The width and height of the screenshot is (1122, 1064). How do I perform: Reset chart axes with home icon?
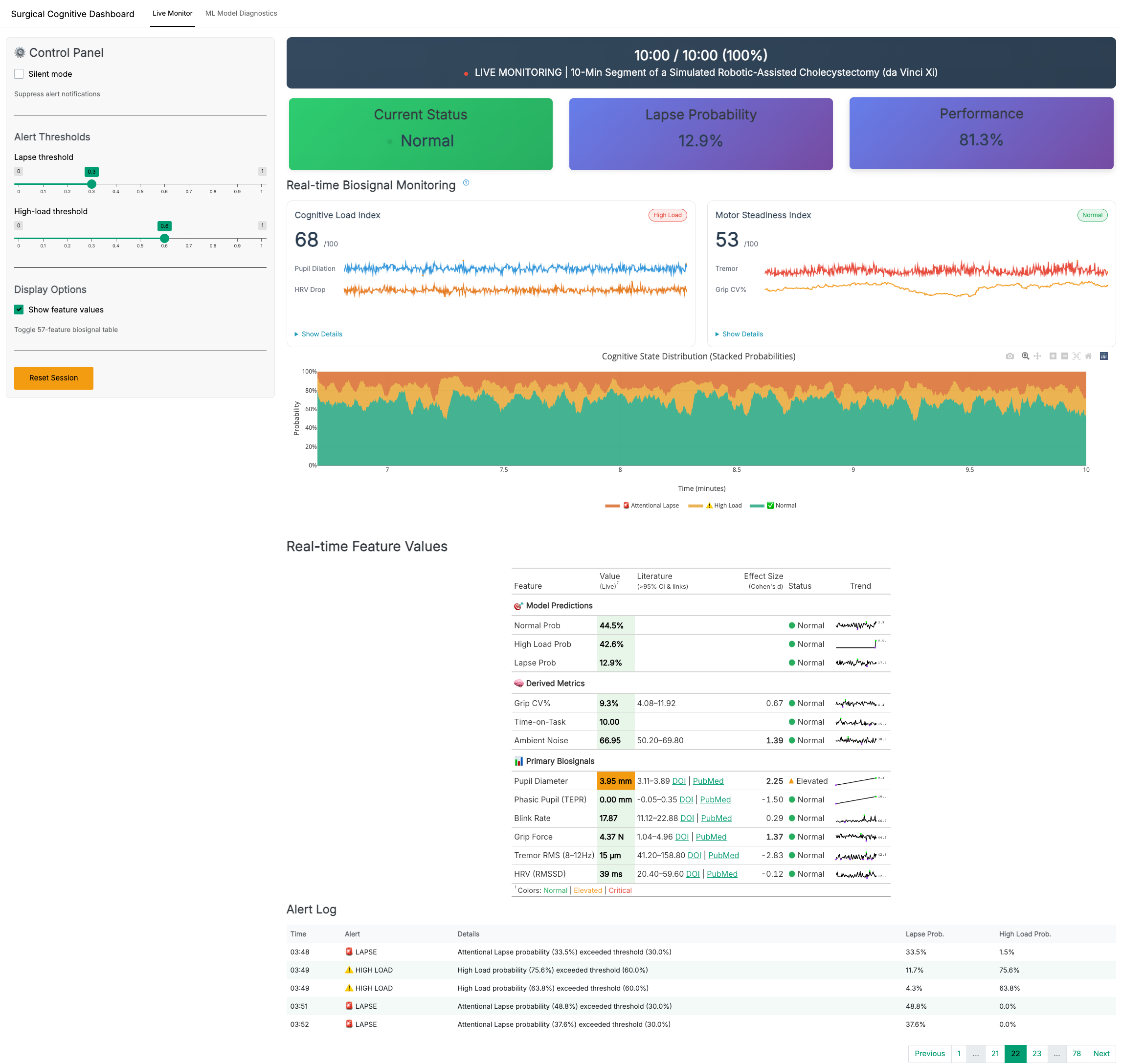(x=1088, y=356)
